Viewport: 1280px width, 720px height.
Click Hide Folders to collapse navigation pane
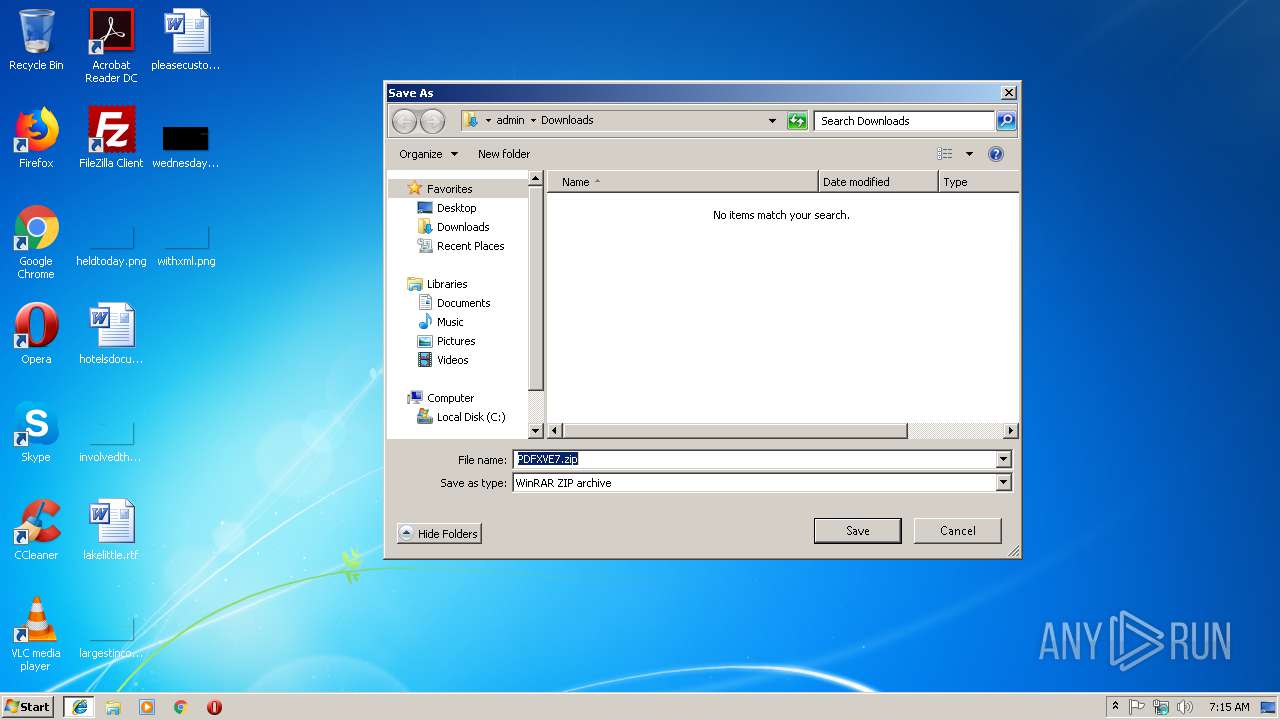[x=439, y=534]
